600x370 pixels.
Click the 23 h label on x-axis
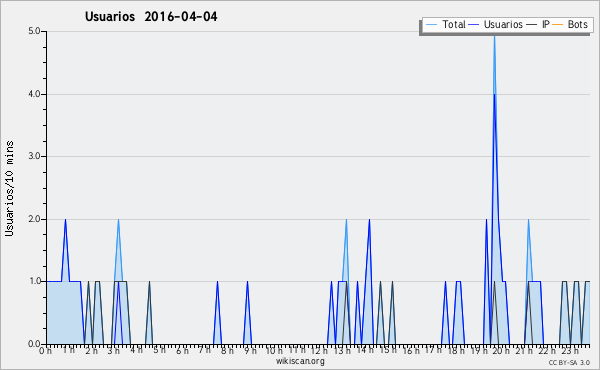(x=570, y=351)
